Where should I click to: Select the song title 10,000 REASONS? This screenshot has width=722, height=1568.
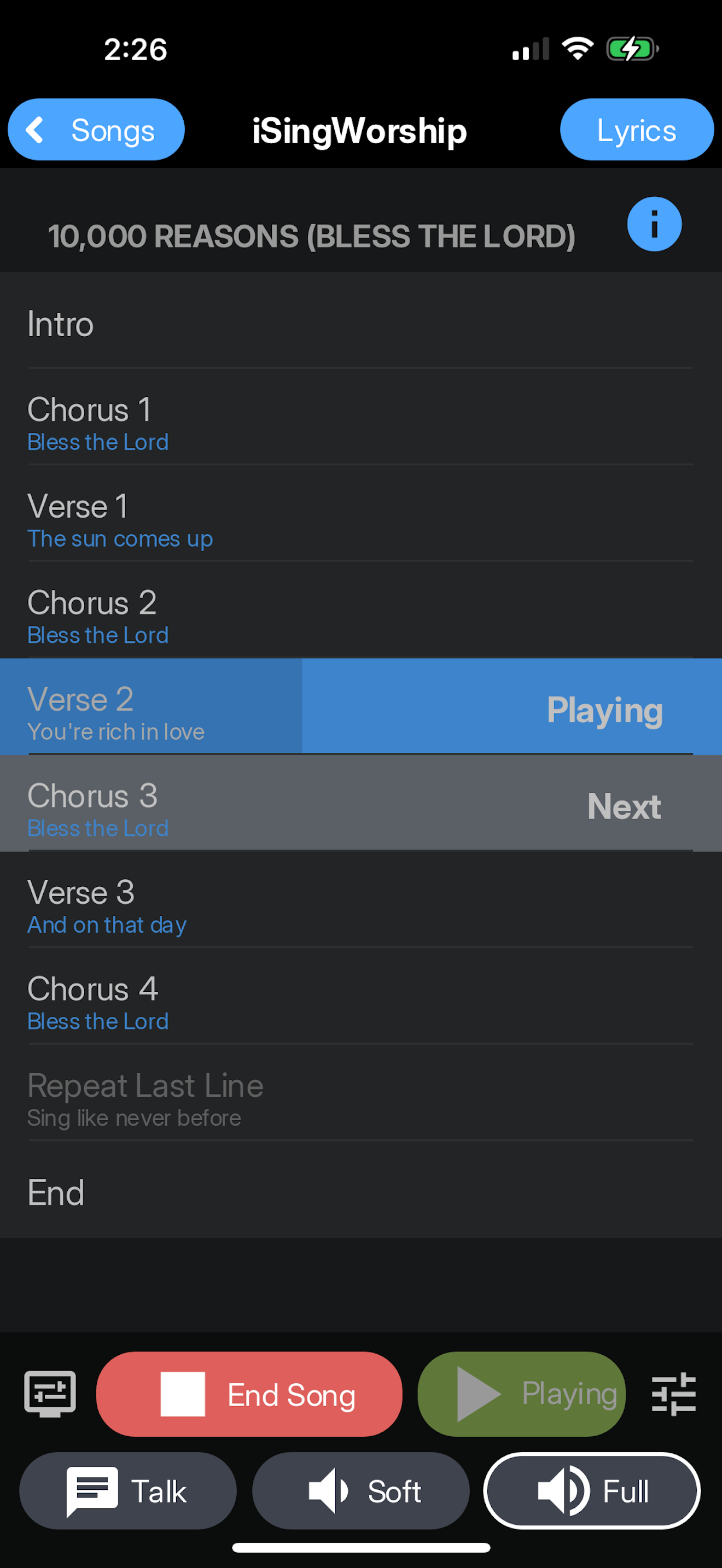(312, 236)
